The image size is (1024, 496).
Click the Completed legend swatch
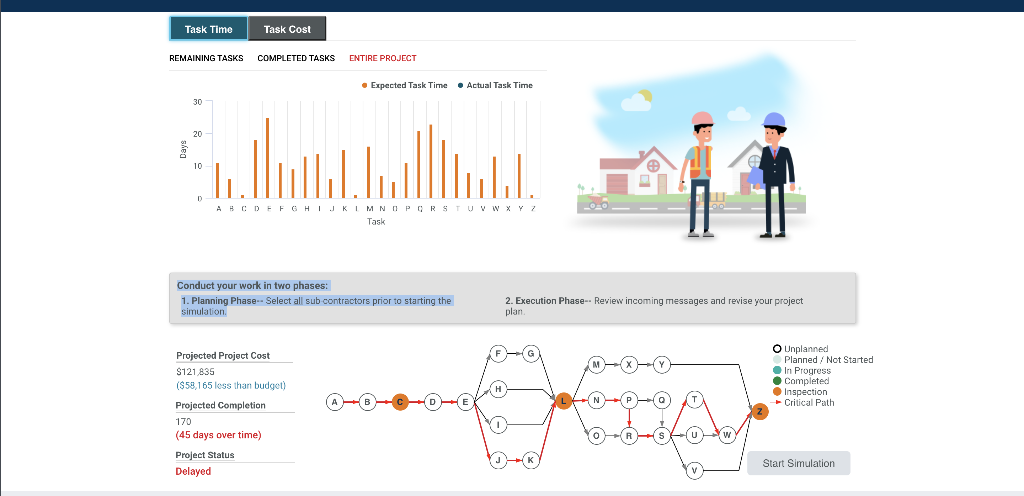pyautogui.click(x=777, y=381)
